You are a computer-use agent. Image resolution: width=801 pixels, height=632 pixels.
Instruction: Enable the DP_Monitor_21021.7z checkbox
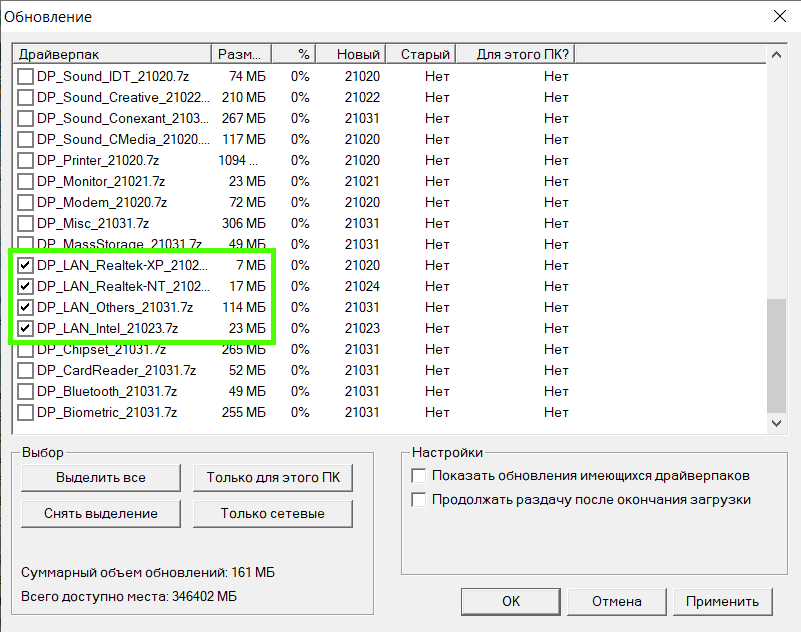point(25,181)
